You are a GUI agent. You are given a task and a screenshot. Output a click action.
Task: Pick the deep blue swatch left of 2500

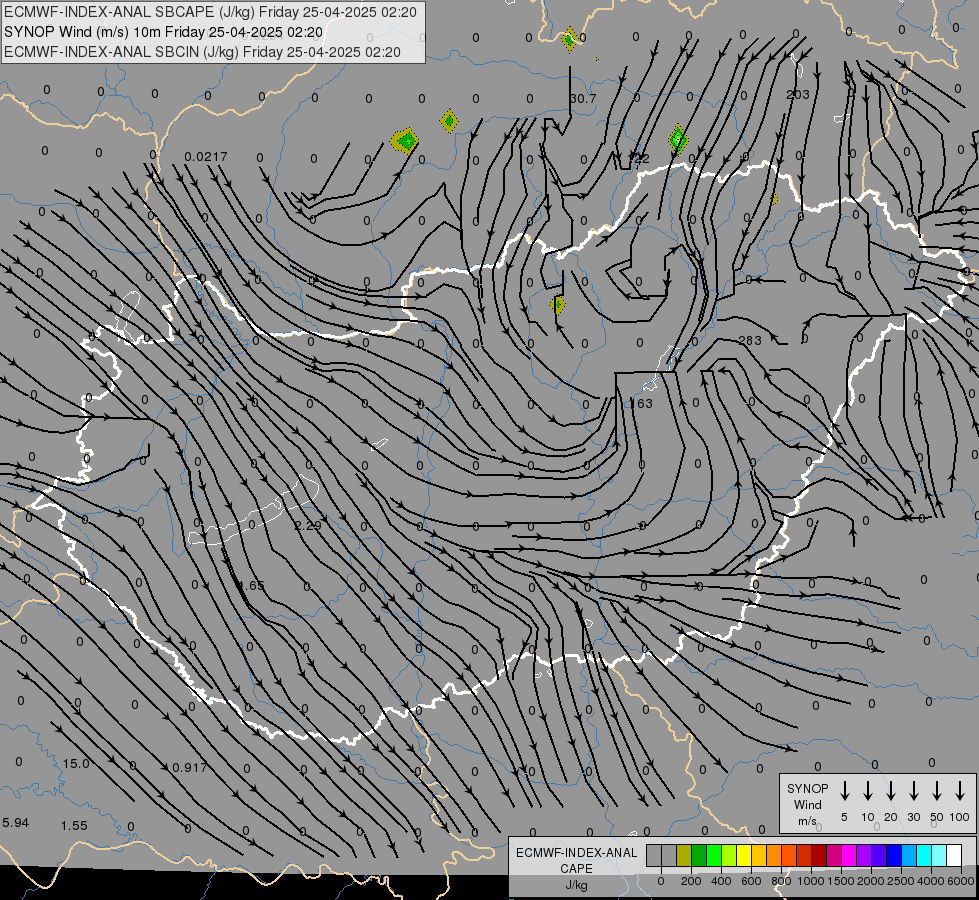point(895,856)
